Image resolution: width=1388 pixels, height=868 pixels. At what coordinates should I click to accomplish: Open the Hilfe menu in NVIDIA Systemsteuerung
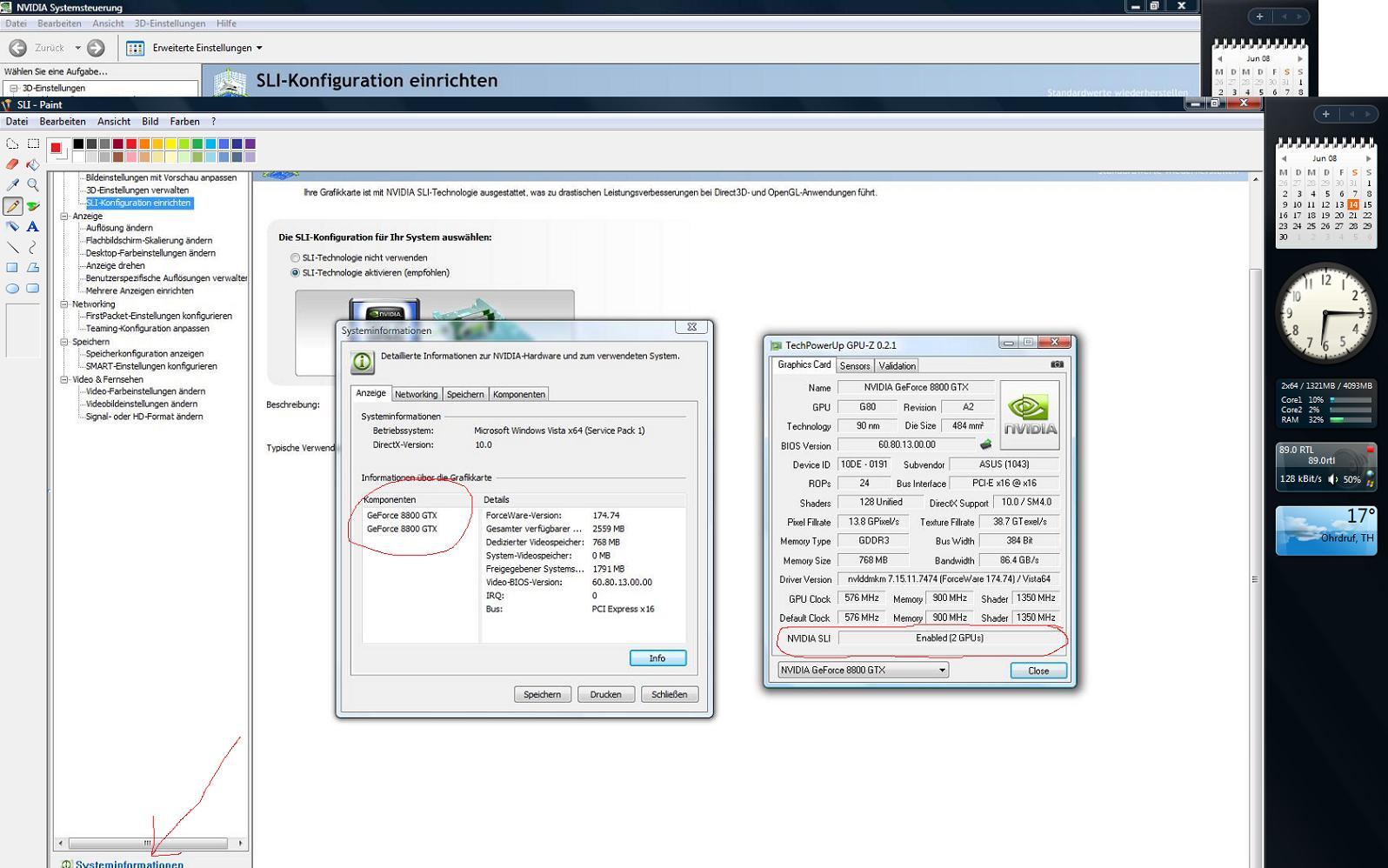(x=226, y=23)
